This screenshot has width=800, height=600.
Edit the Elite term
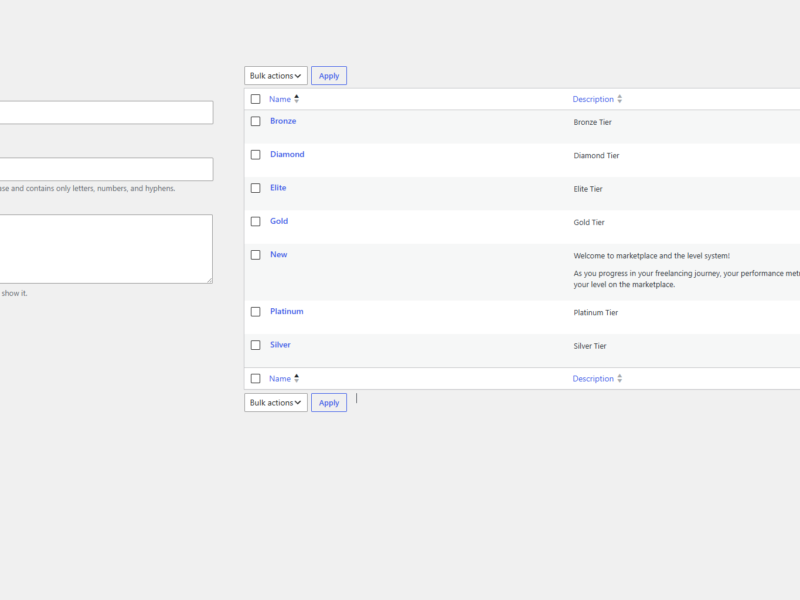(278, 188)
